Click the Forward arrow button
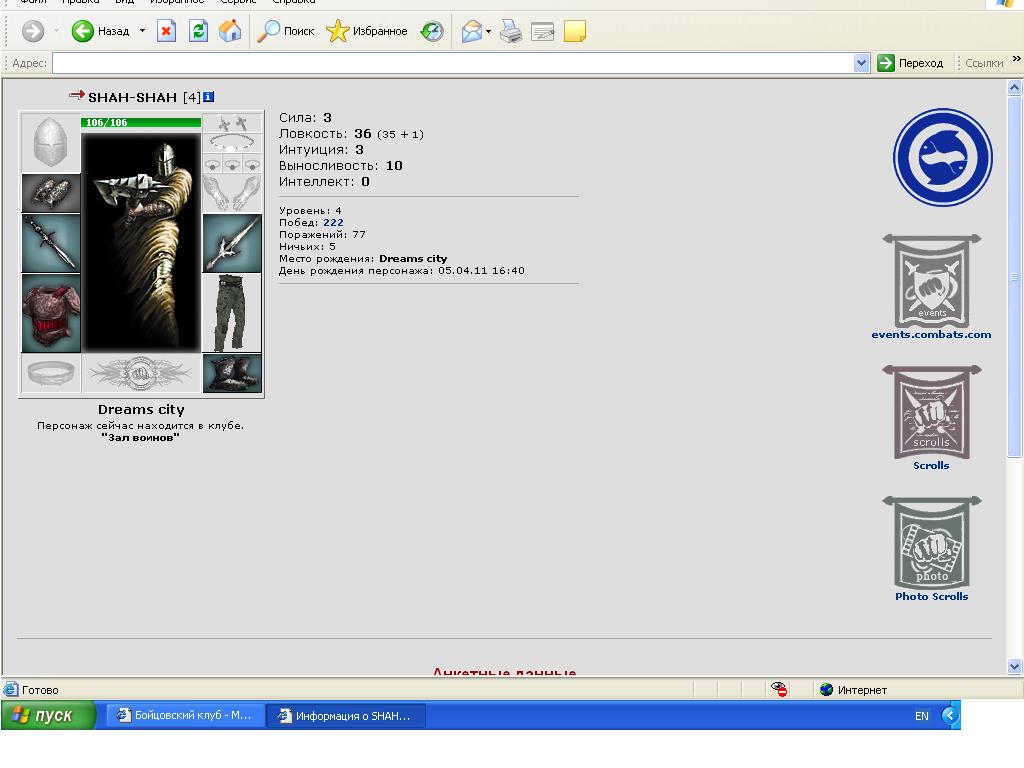 [33, 31]
